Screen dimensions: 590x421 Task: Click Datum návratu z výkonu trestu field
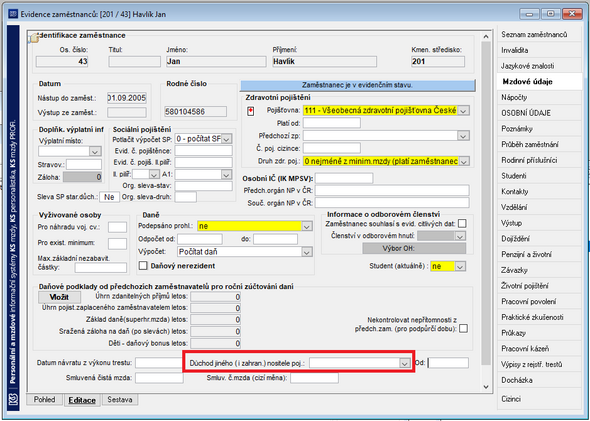[x=159, y=363]
